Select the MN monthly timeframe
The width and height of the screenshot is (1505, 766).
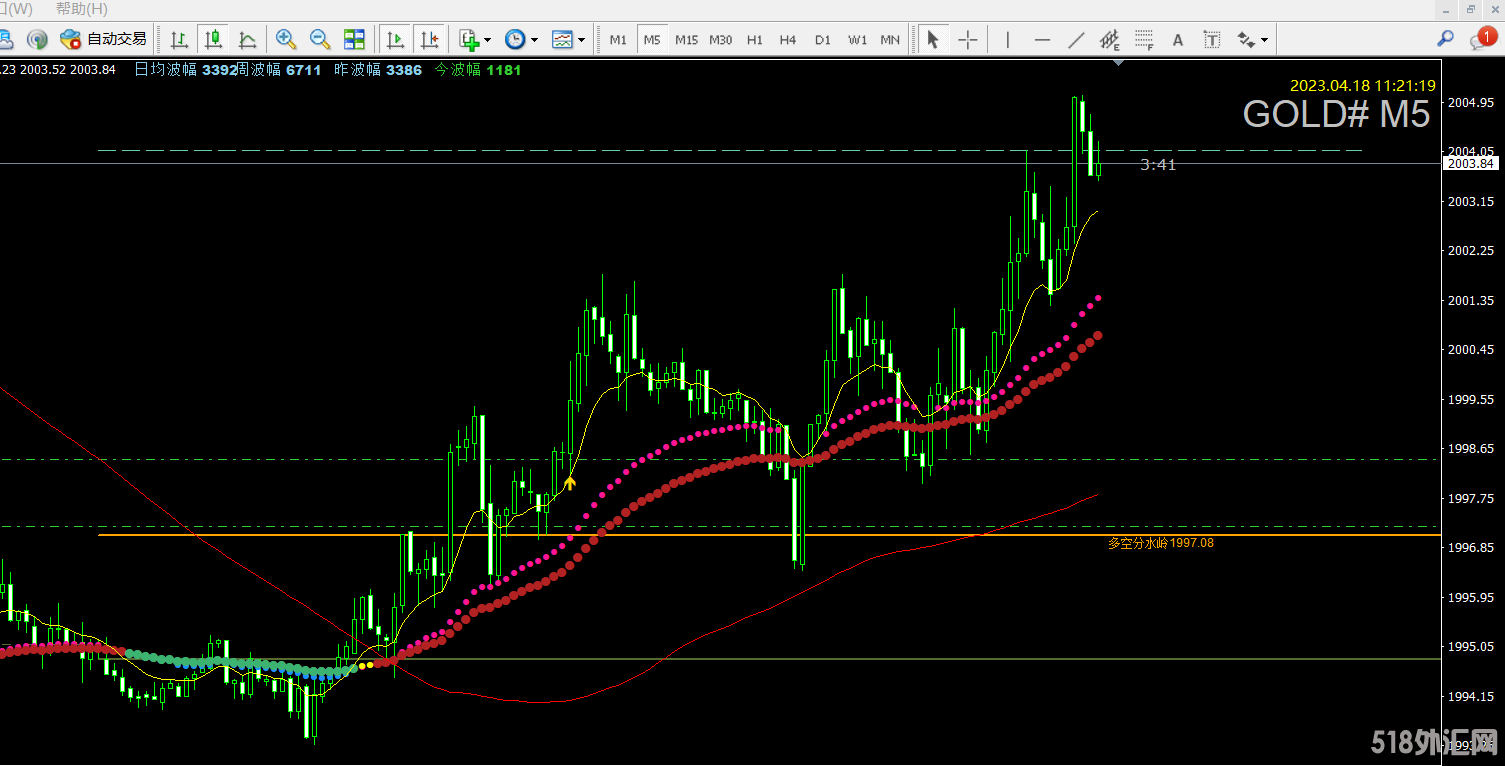(x=890, y=40)
